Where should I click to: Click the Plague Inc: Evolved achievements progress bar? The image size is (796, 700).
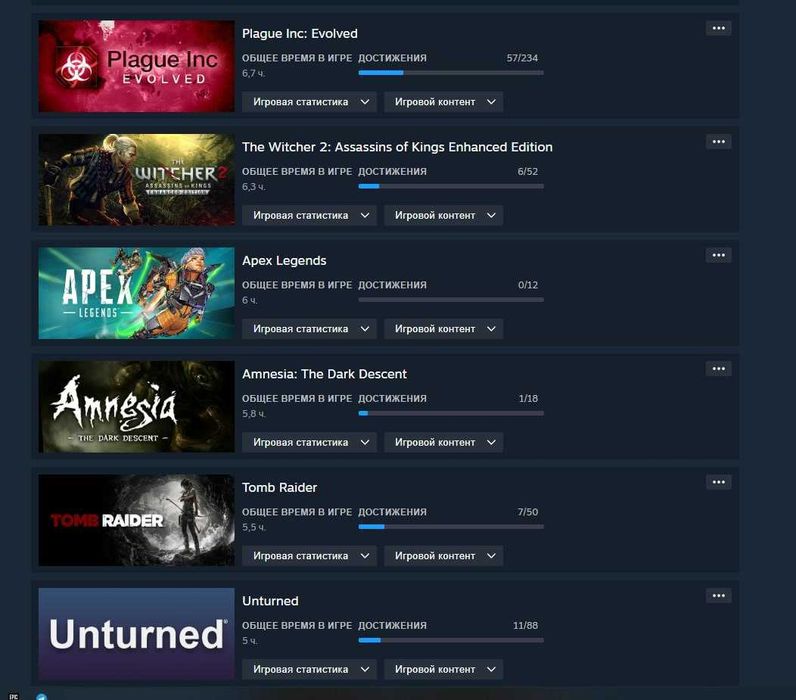[x=451, y=73]
